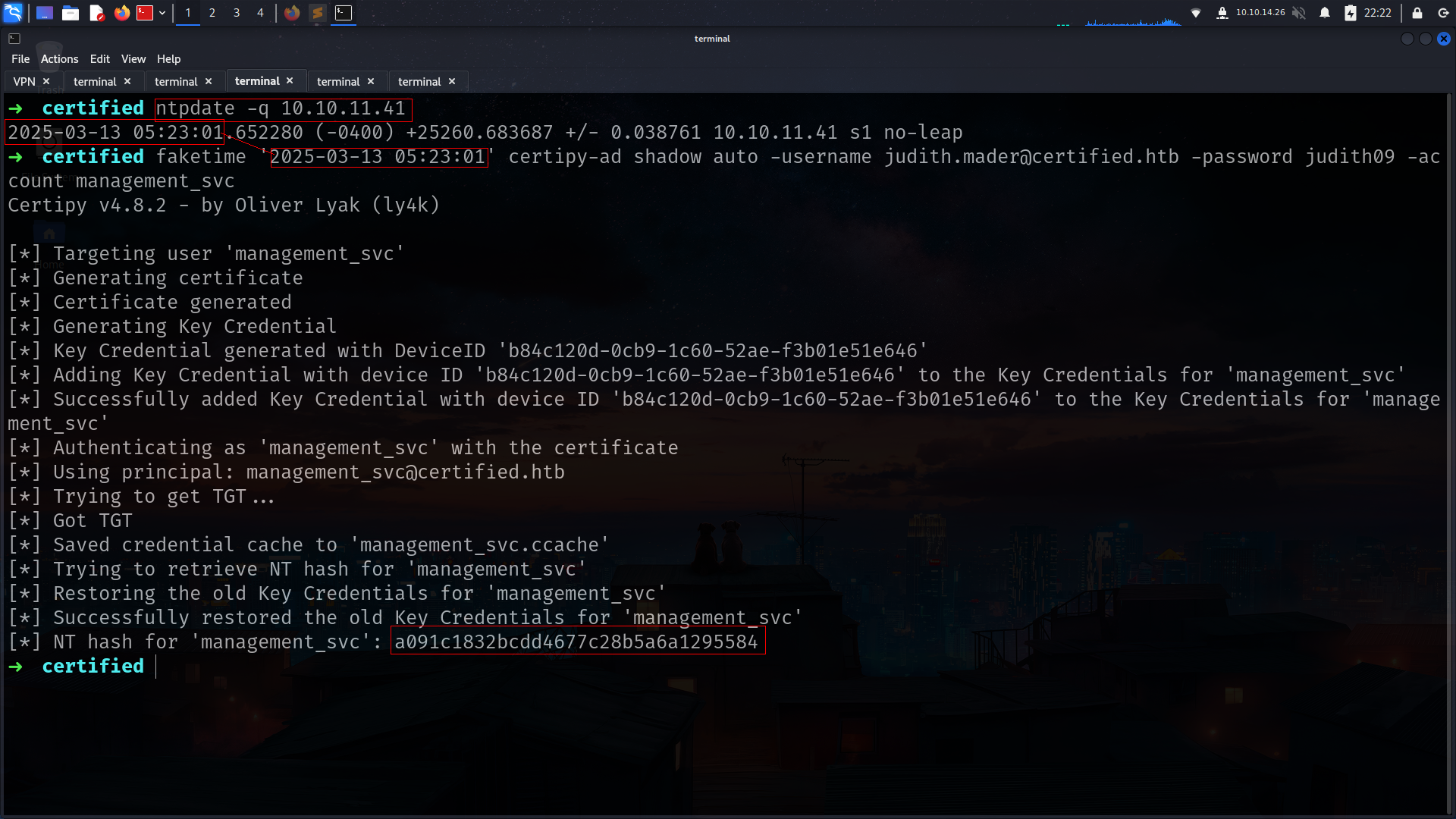Open the battery power indicator
The width and height of the screenshot is (1456, 819).
pyautogui.click(x=1351, y=13)
